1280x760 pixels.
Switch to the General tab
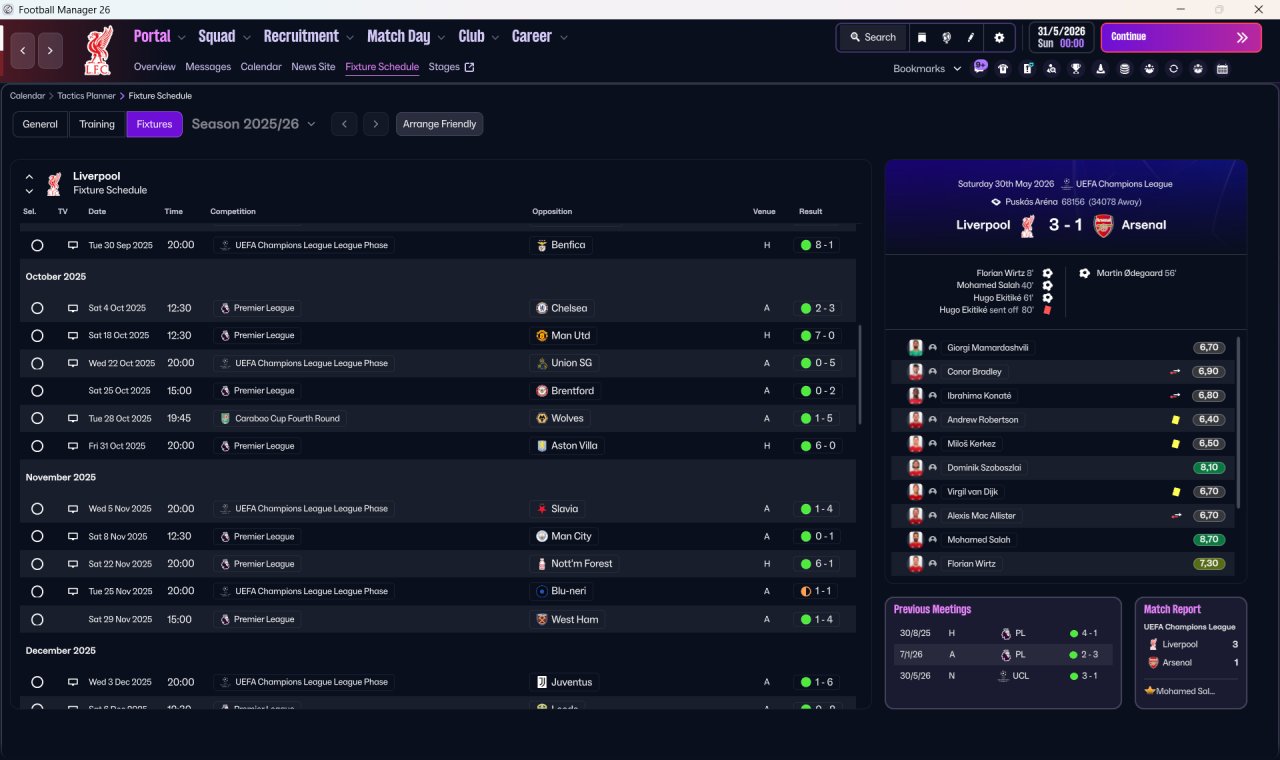tap(40, 124)
